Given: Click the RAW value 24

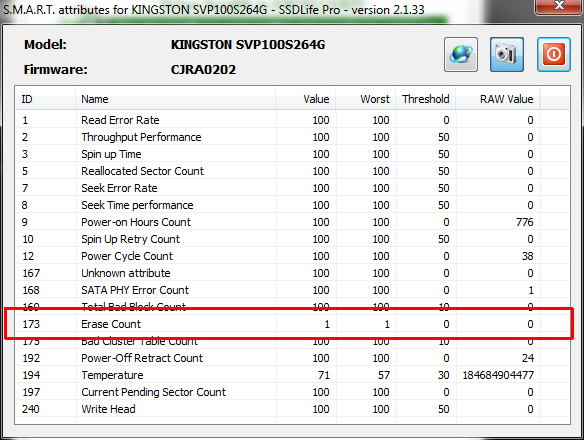Looking at the screenshot, I should (x=527, y=358).
